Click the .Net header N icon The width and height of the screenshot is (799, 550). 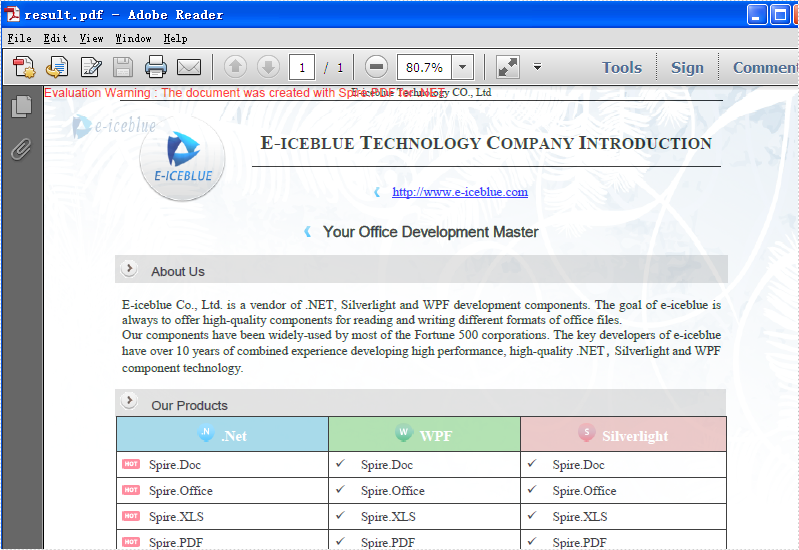coord(206,432)
